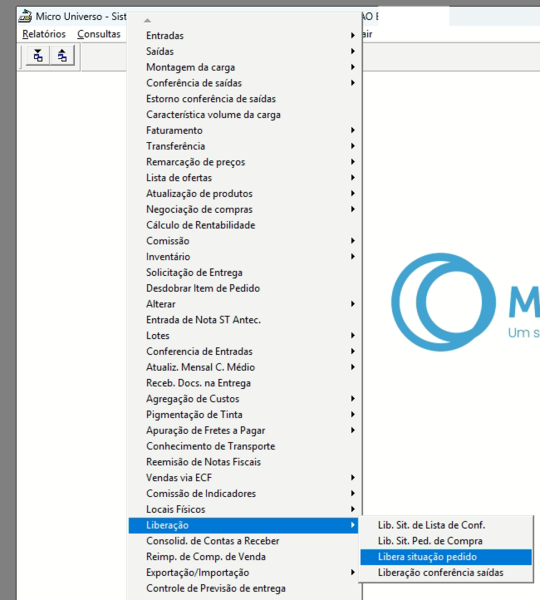The height and width of the screenshot is (600, 540).
Task: Open the Relatórios menu
Action: click(x=44, y=34)
